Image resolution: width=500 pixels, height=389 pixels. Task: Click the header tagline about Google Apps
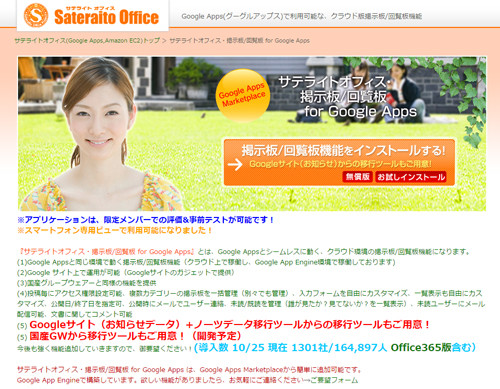click(302, 16)
